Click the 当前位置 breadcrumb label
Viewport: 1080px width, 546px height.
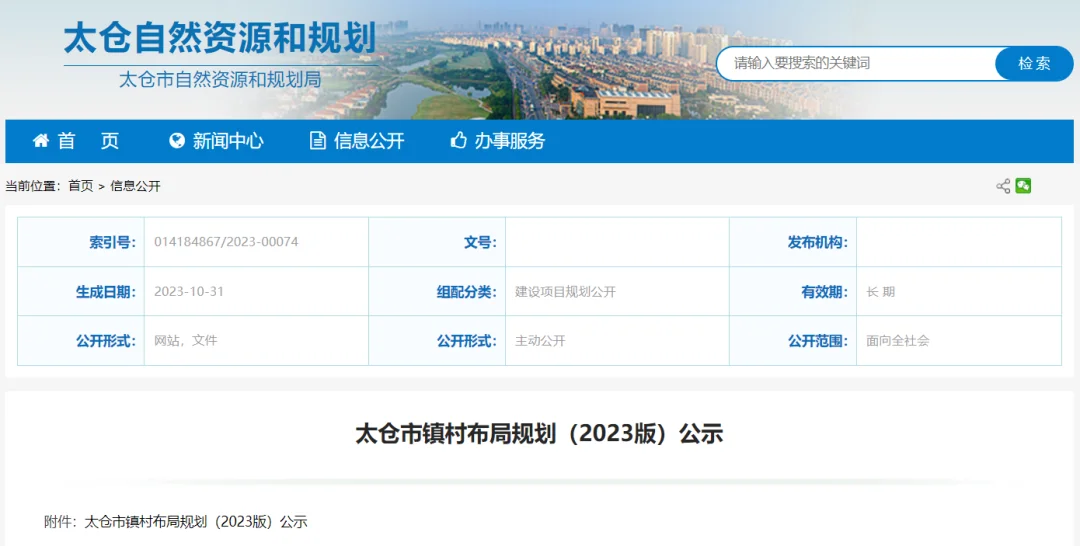point(33,186)
